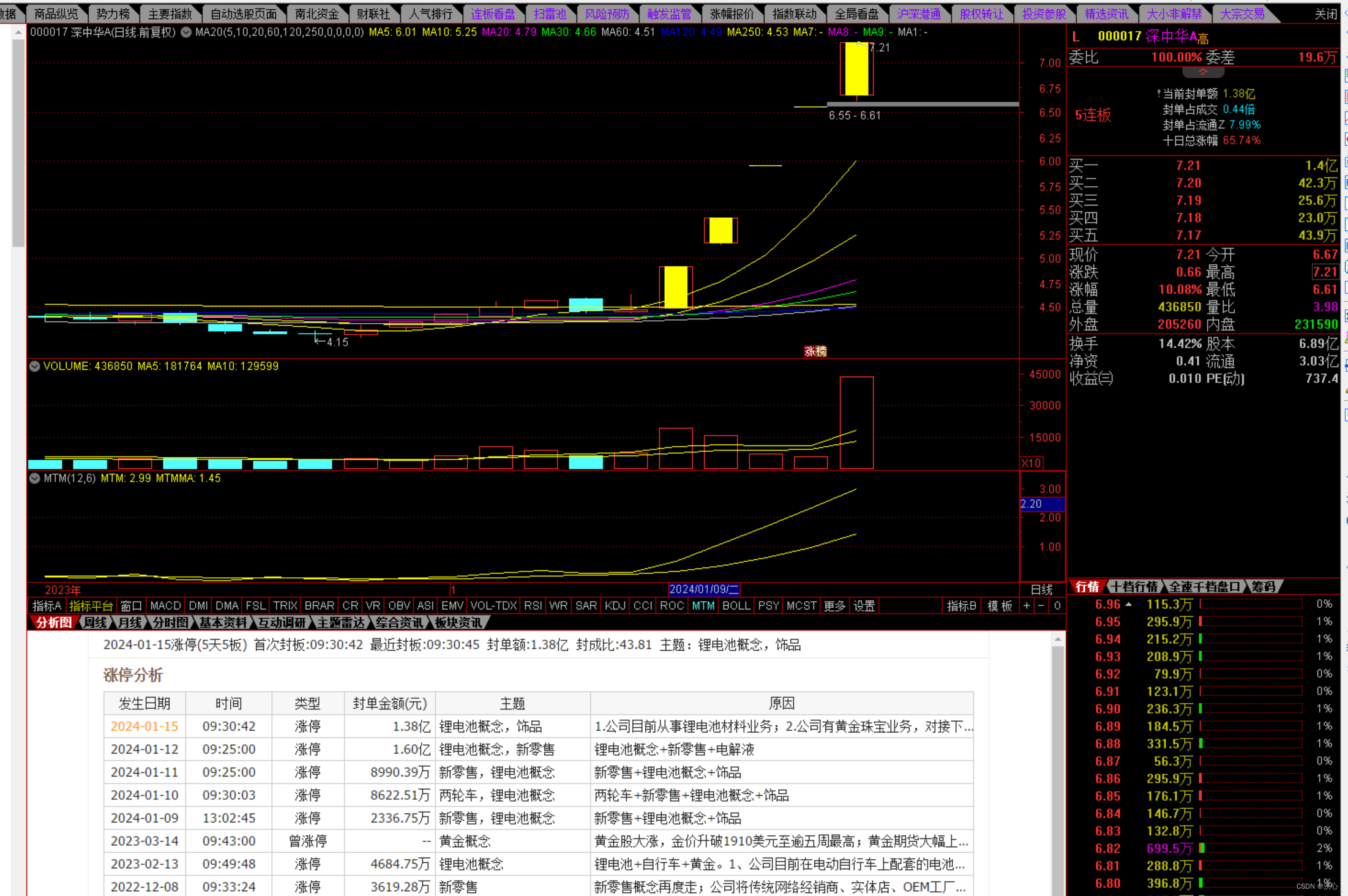1348x896 pixels.
Task: Click the pin icon before 当前封单额
Action: (1158, 94)
